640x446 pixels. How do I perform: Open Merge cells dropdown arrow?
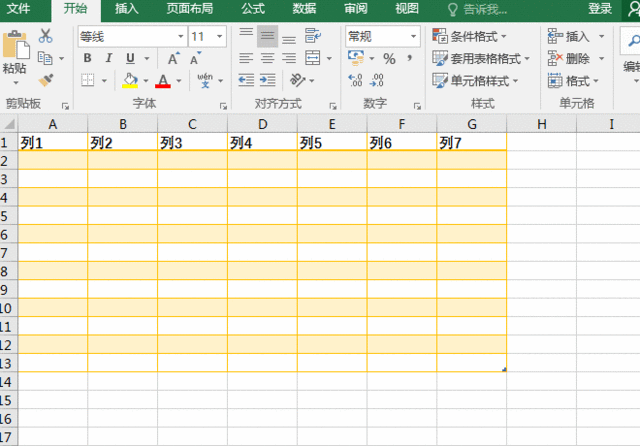pyautogui.click(x=329, y=59)
